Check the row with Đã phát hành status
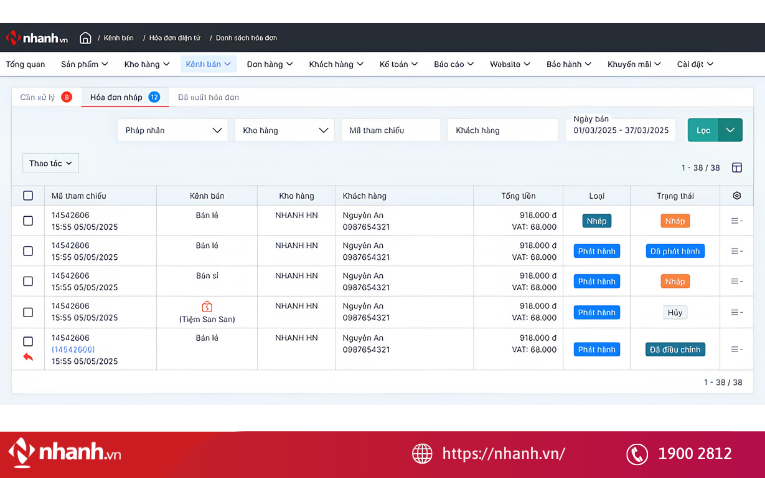The height and width of the screenshot is (478, 765). (28, 251)
